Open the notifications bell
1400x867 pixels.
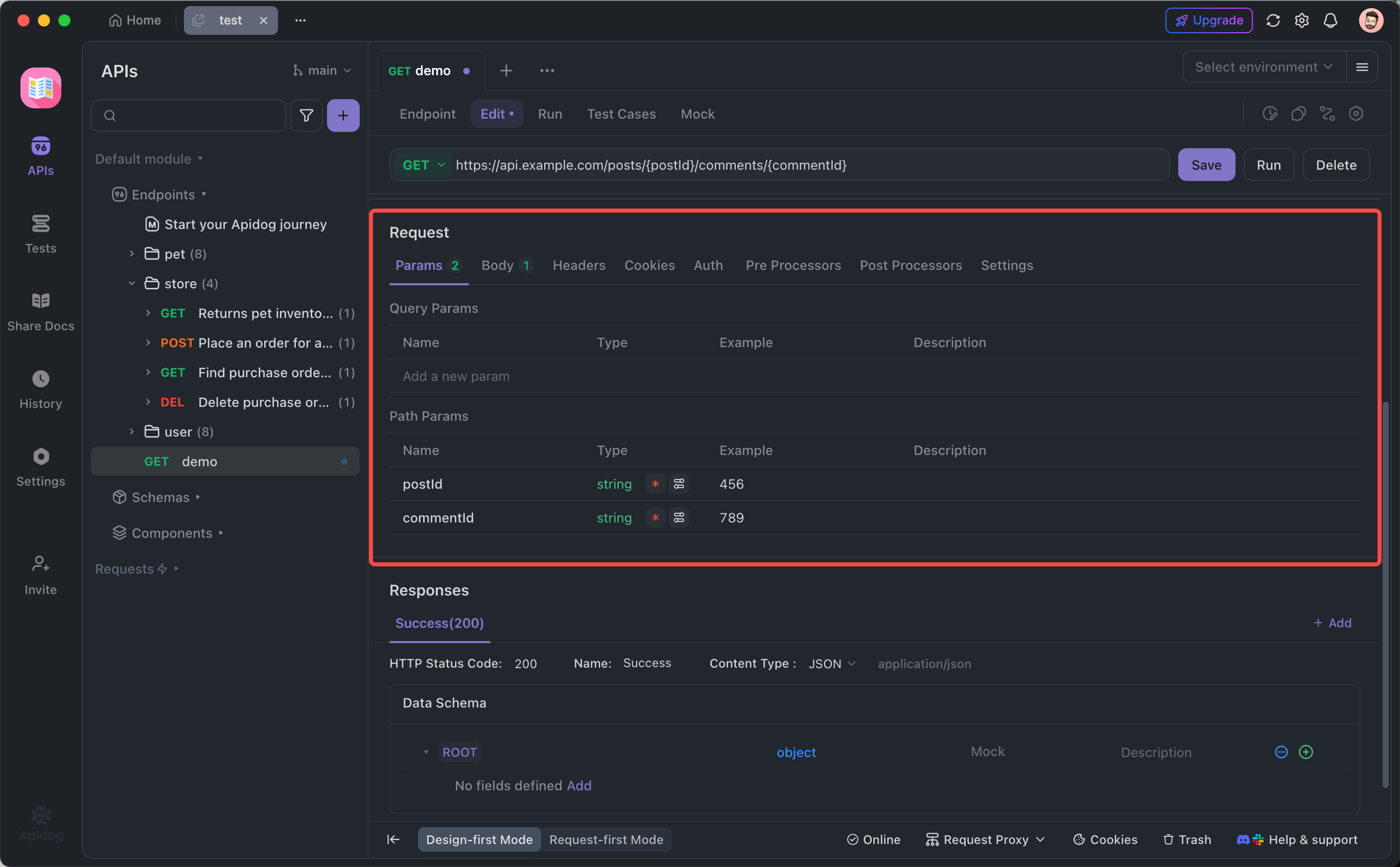(x=1330, y=20)
